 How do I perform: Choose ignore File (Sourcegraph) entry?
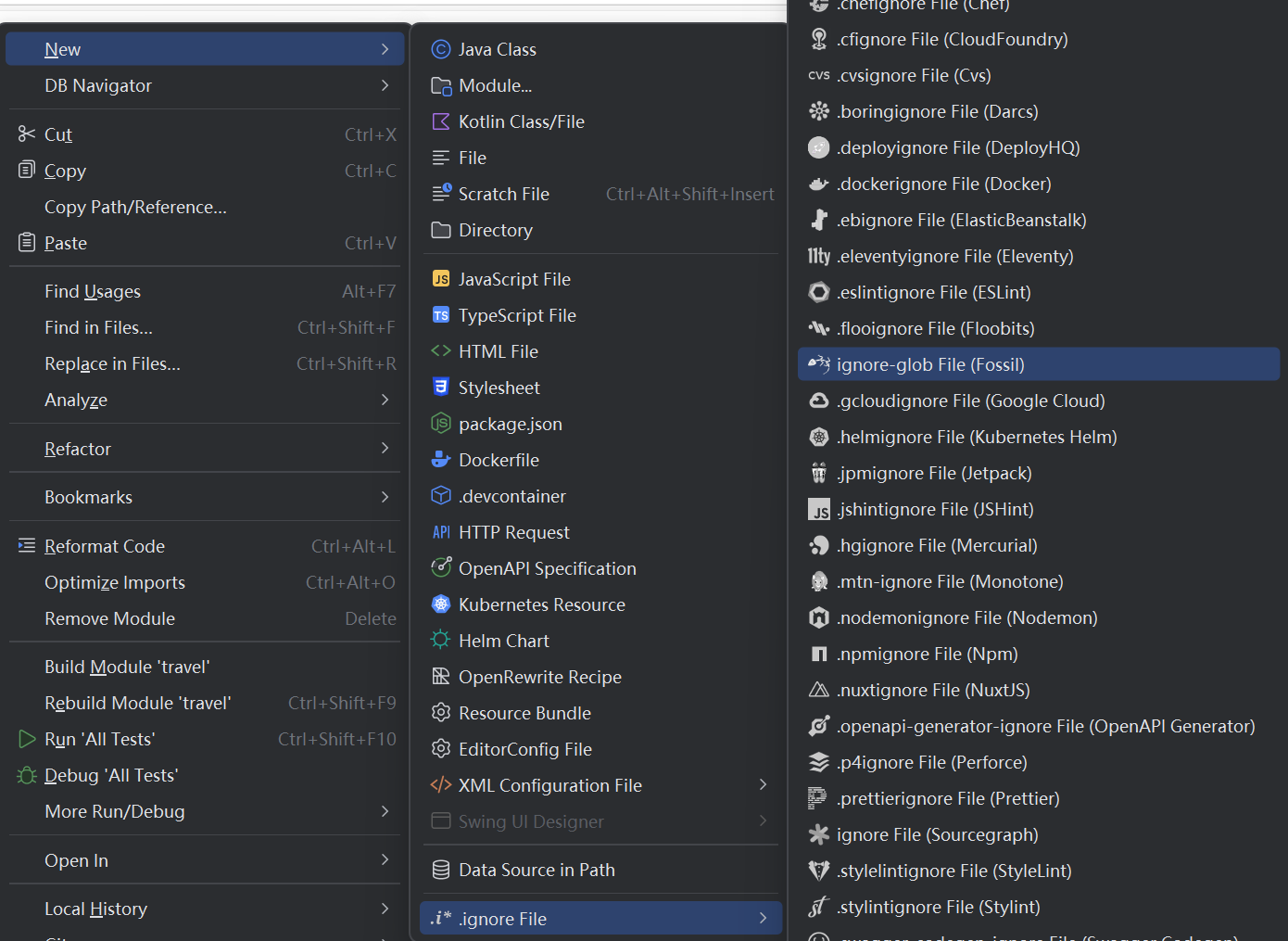(1039, 834)
